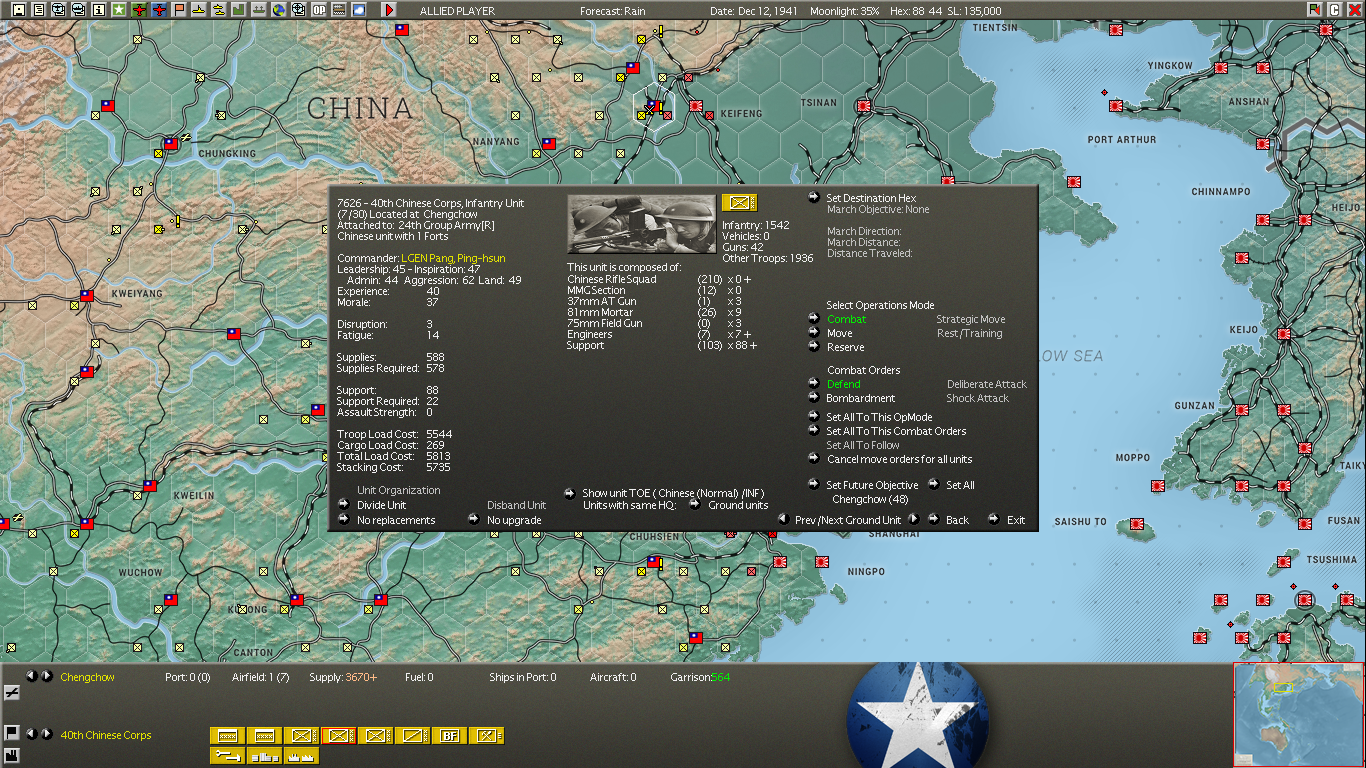Click Set Future Objective
The height and width of the screenshot is (768, 1366).
(x=872, y=485)
